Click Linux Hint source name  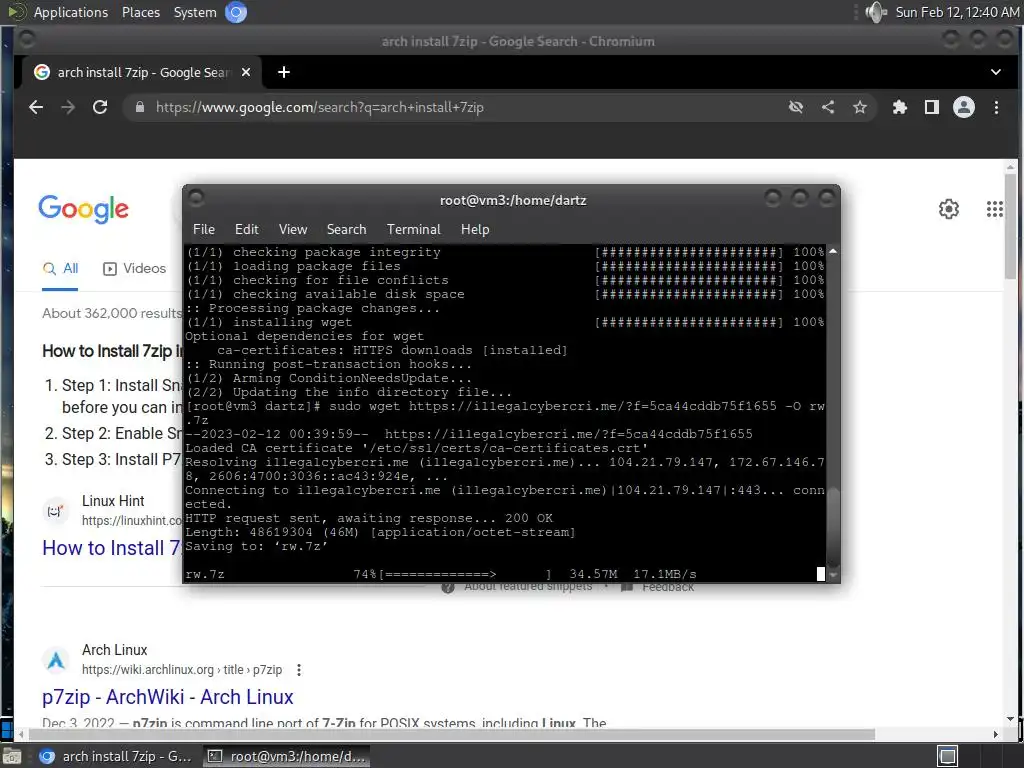113,501
